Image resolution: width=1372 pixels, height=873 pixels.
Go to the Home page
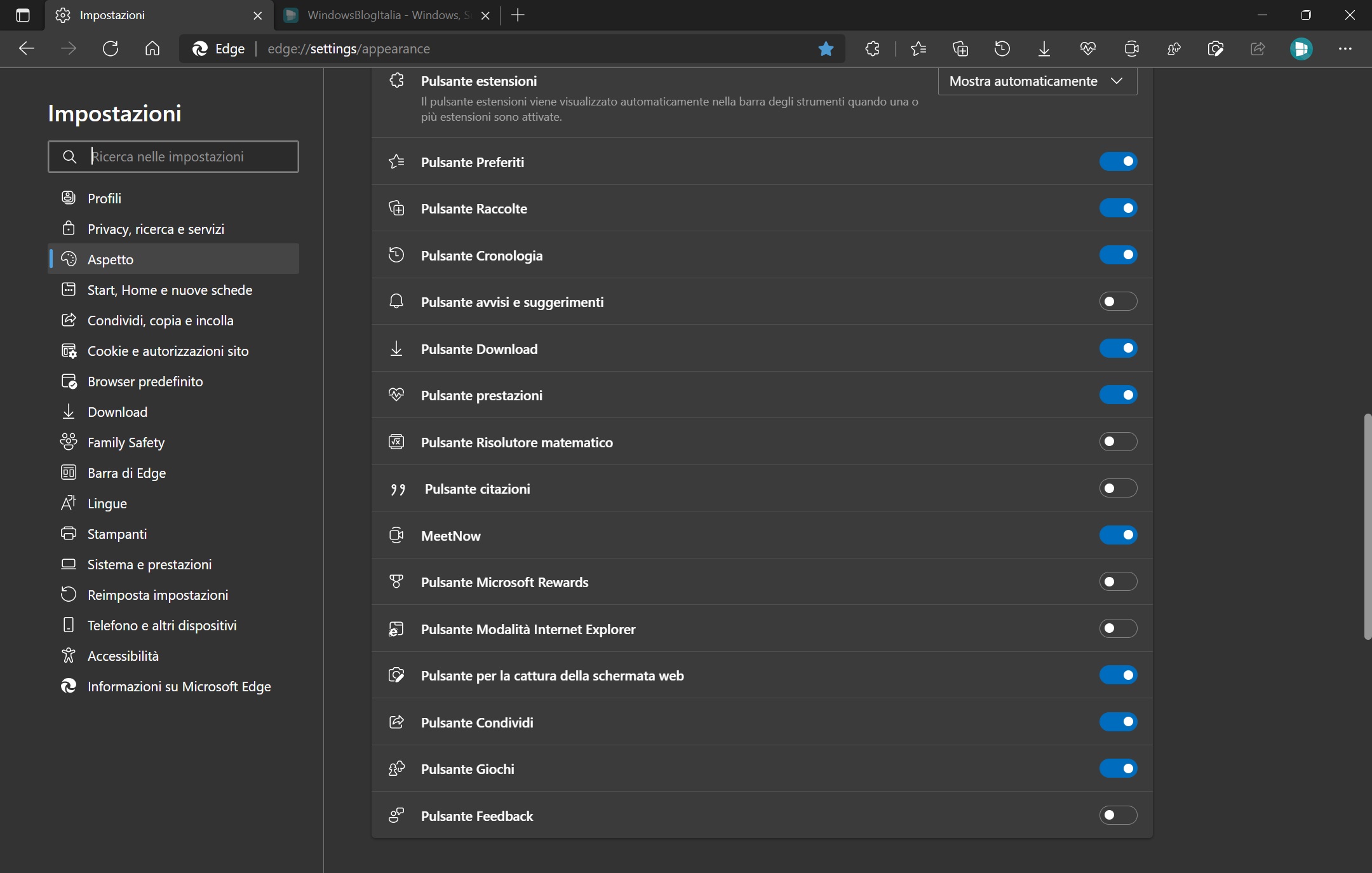[x=152, y=49]
